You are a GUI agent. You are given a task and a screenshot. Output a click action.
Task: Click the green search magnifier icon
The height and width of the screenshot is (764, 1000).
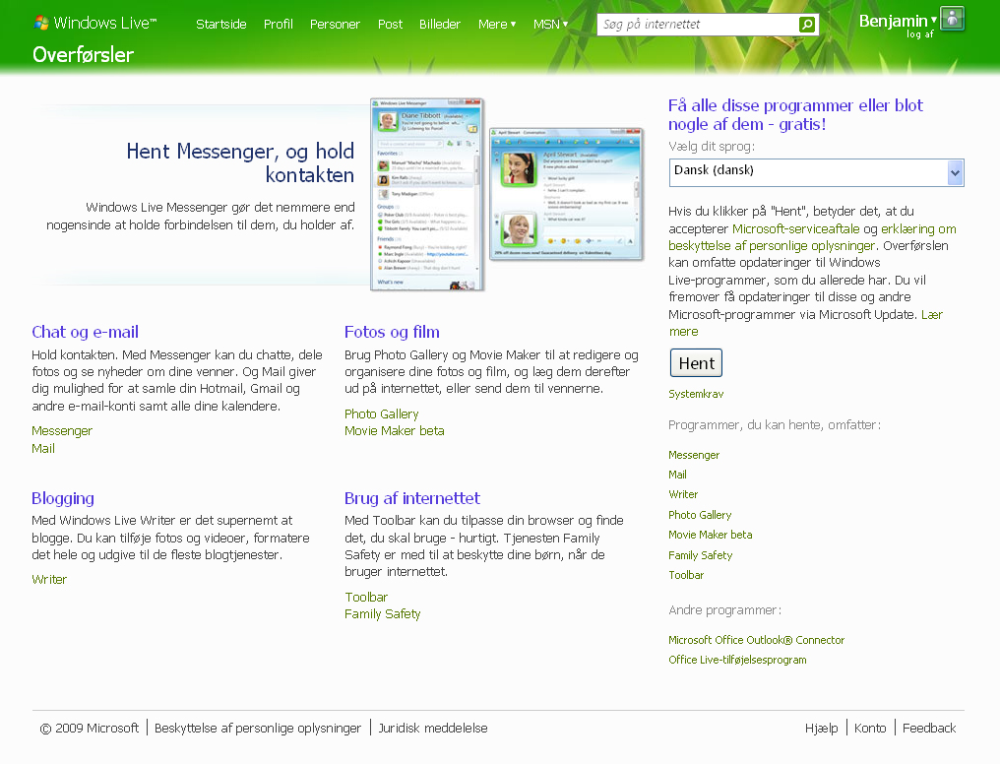pyautogui.click(x=806, y=24)
